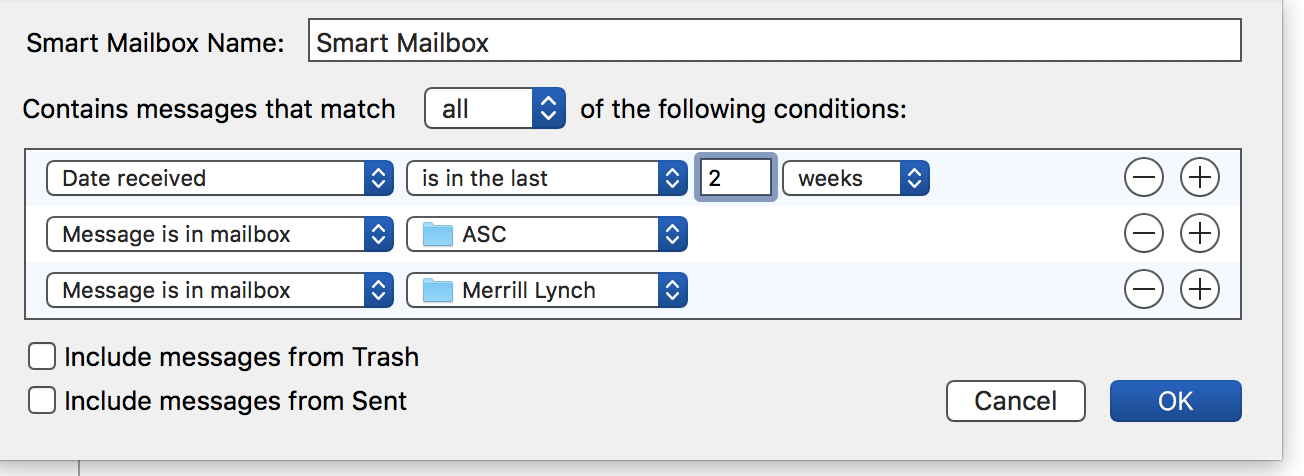Image resolution: width=1304 pixels, height=476 pixels.
Task: Add a condition after the ASC row
Action: [1200, 235]
